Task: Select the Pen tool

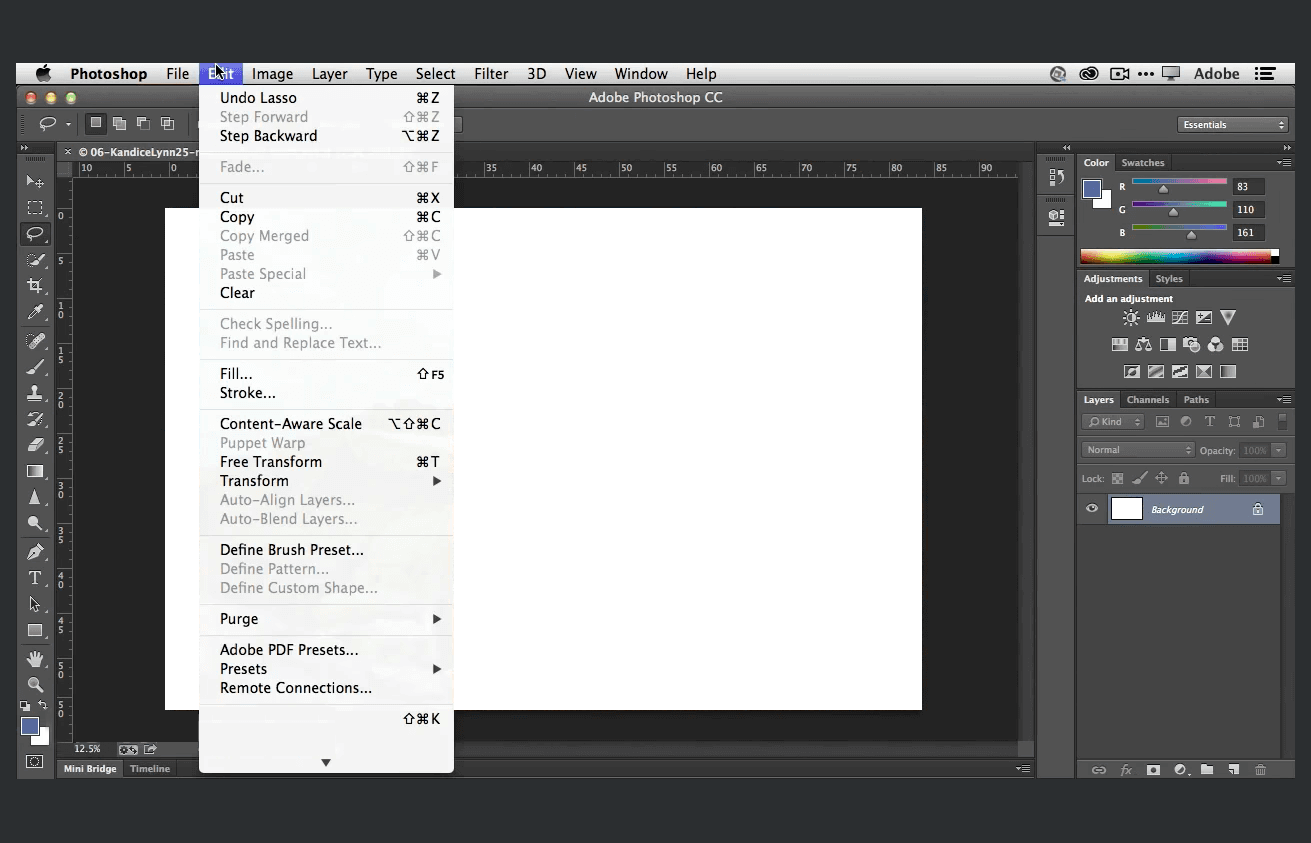Action: (35, 552)
